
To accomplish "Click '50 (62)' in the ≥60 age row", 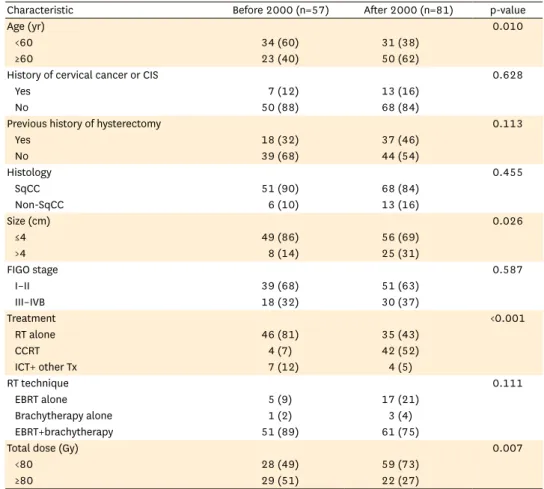I will (400, 59).
